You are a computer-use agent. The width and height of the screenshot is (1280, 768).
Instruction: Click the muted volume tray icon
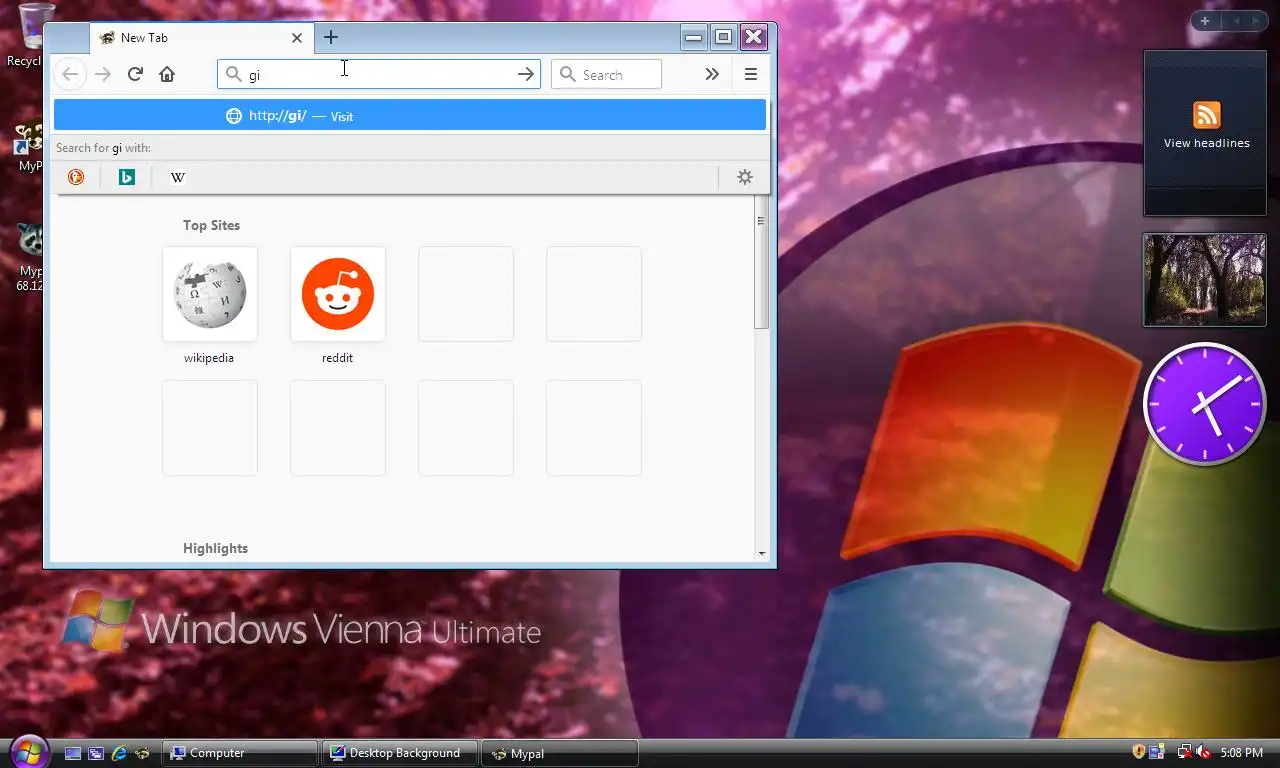[x=1203, y=752]
